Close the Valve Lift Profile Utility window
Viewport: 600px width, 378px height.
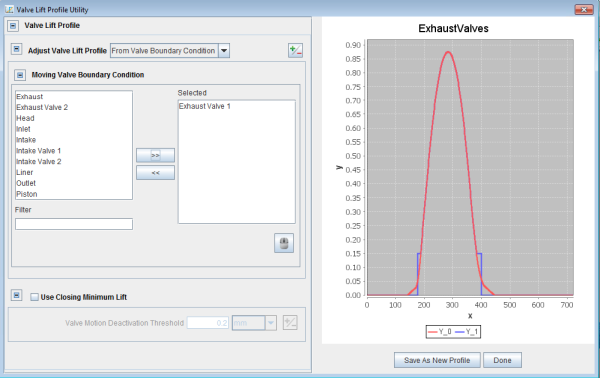[x=584, y=10]
